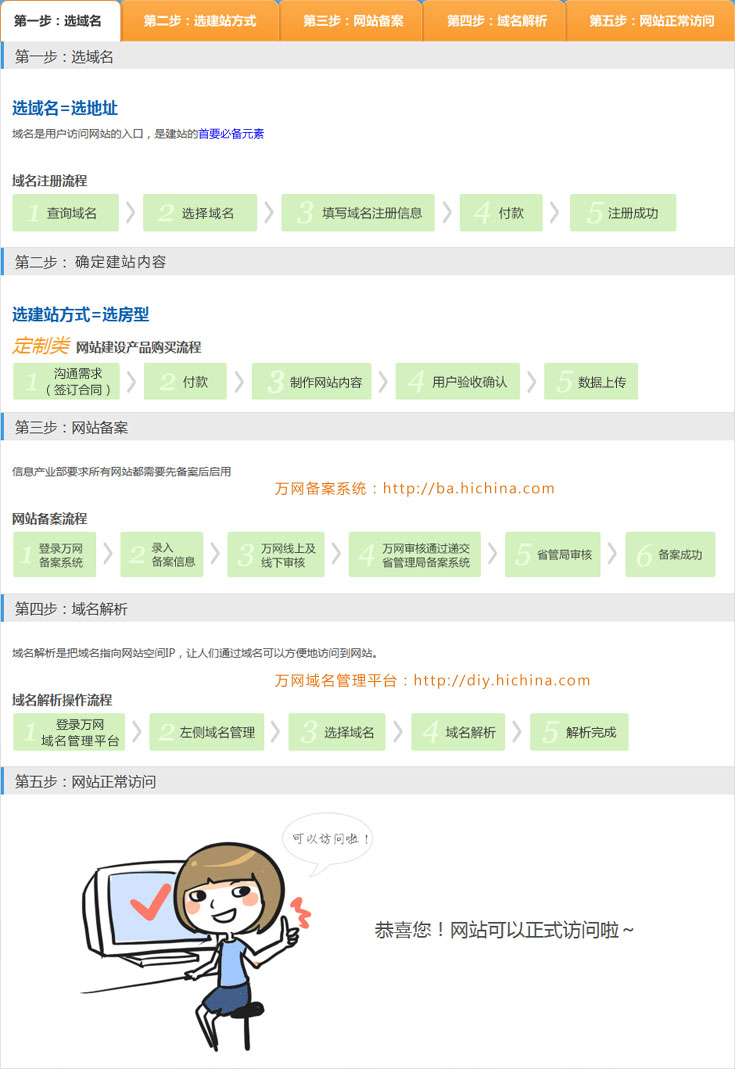Click step 2 选择域名 in registration flow

(200, 213)
